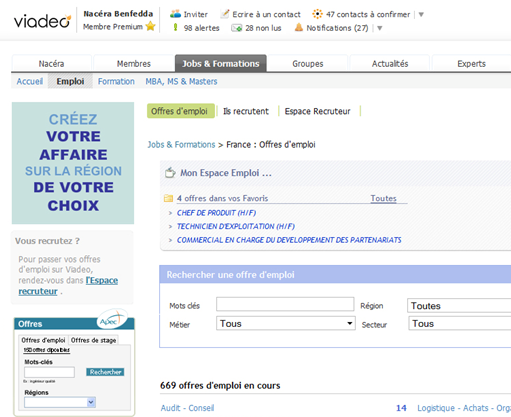Click the green alertes exclamation icon
Screen dimensions: 511x417
(175, 27)
